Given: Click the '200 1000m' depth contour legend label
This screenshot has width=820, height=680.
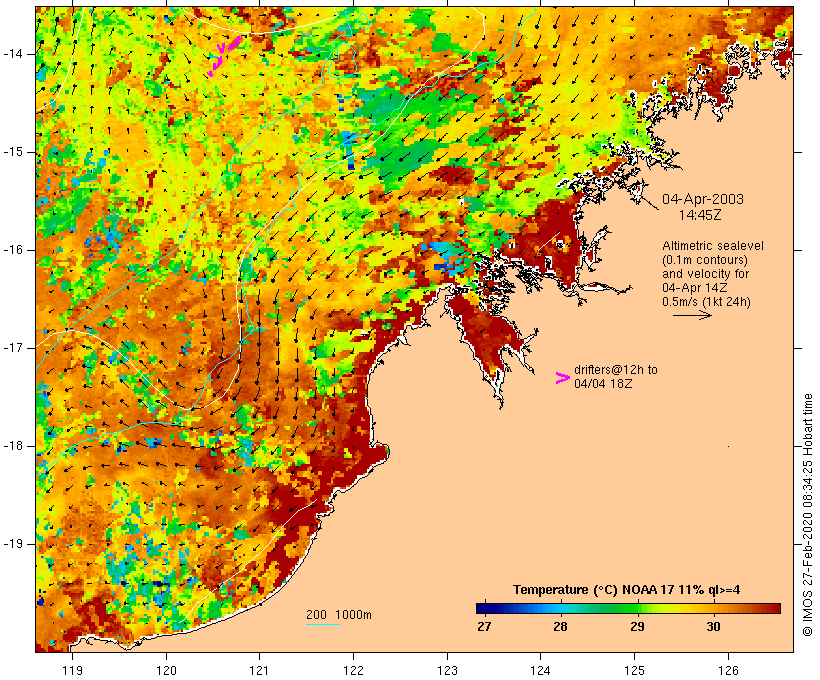Looking at the screenshot, I should point(339,615).
